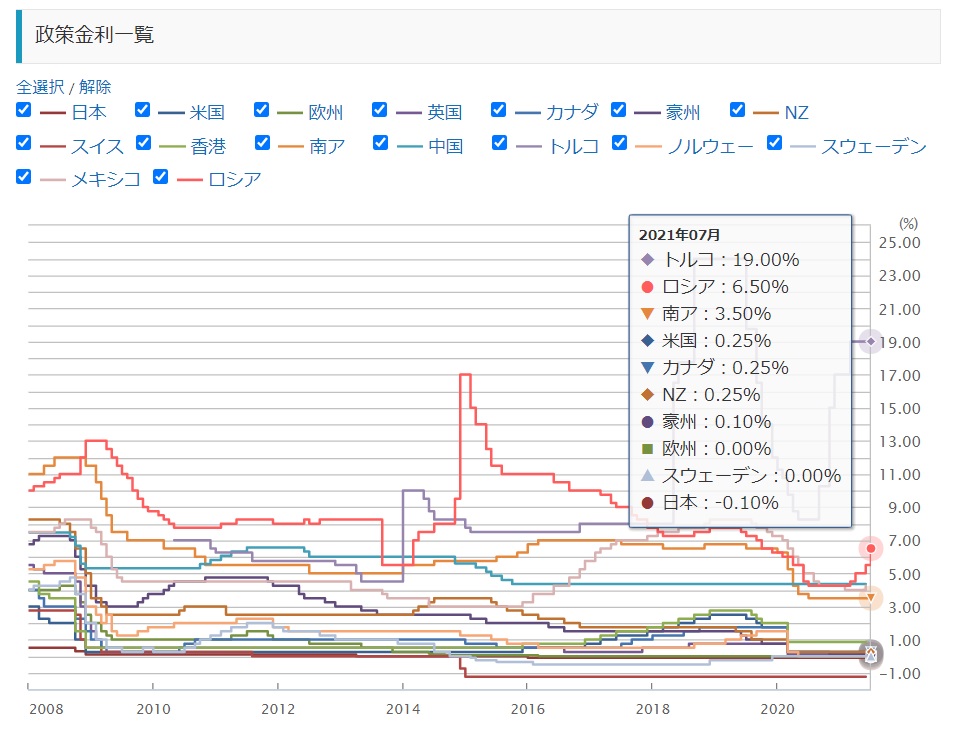Screen dimensions: 953x731
Task: Click the 解除 deselect link
Action: tap(95, 87)
